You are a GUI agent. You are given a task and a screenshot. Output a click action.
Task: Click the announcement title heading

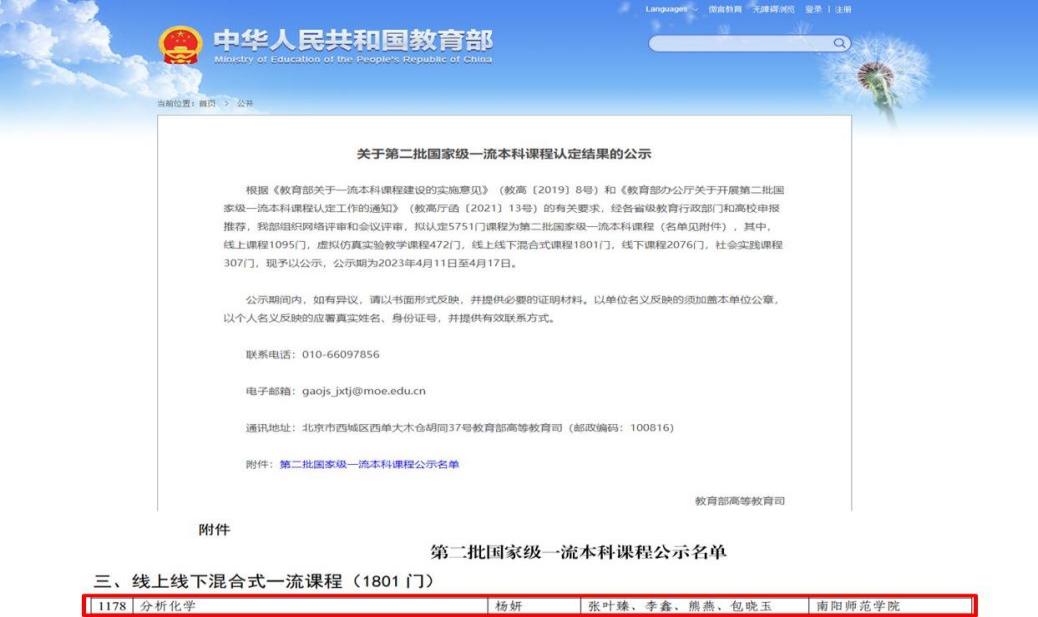pyautogui.click(x=504, y=154)
